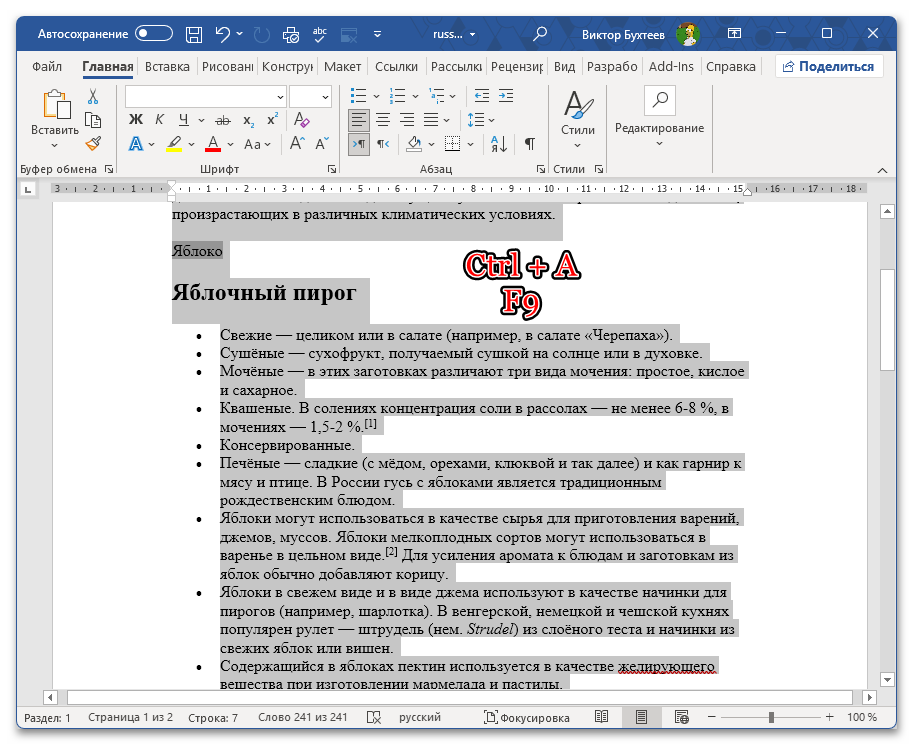Open the quick print preview icon
This screenshot has width=913, height=745.
pos(291,34)
